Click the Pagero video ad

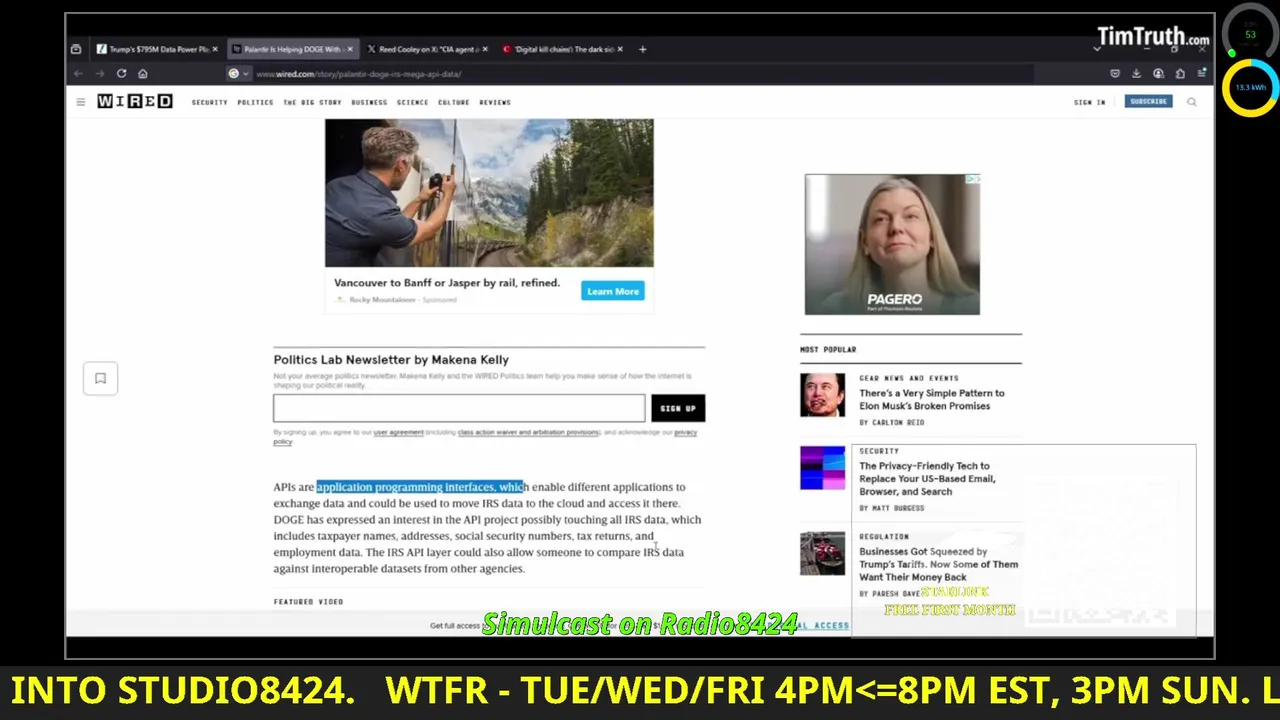point(892,244)
